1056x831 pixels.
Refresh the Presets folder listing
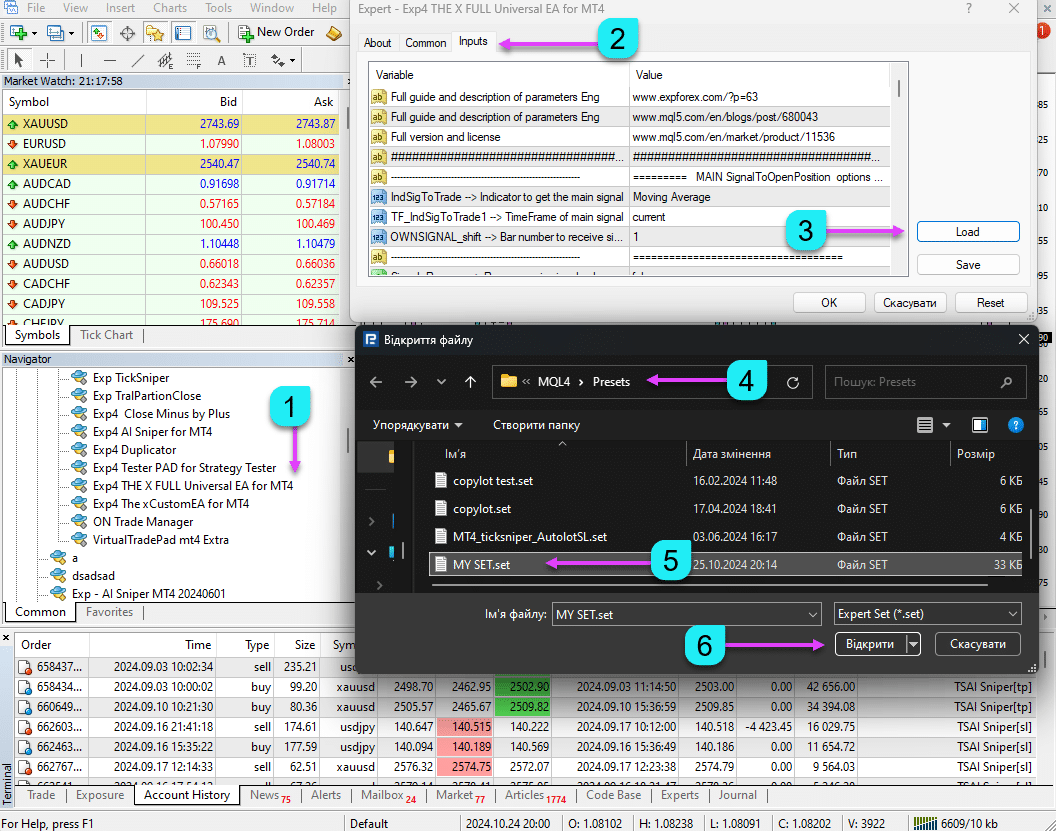793,382
